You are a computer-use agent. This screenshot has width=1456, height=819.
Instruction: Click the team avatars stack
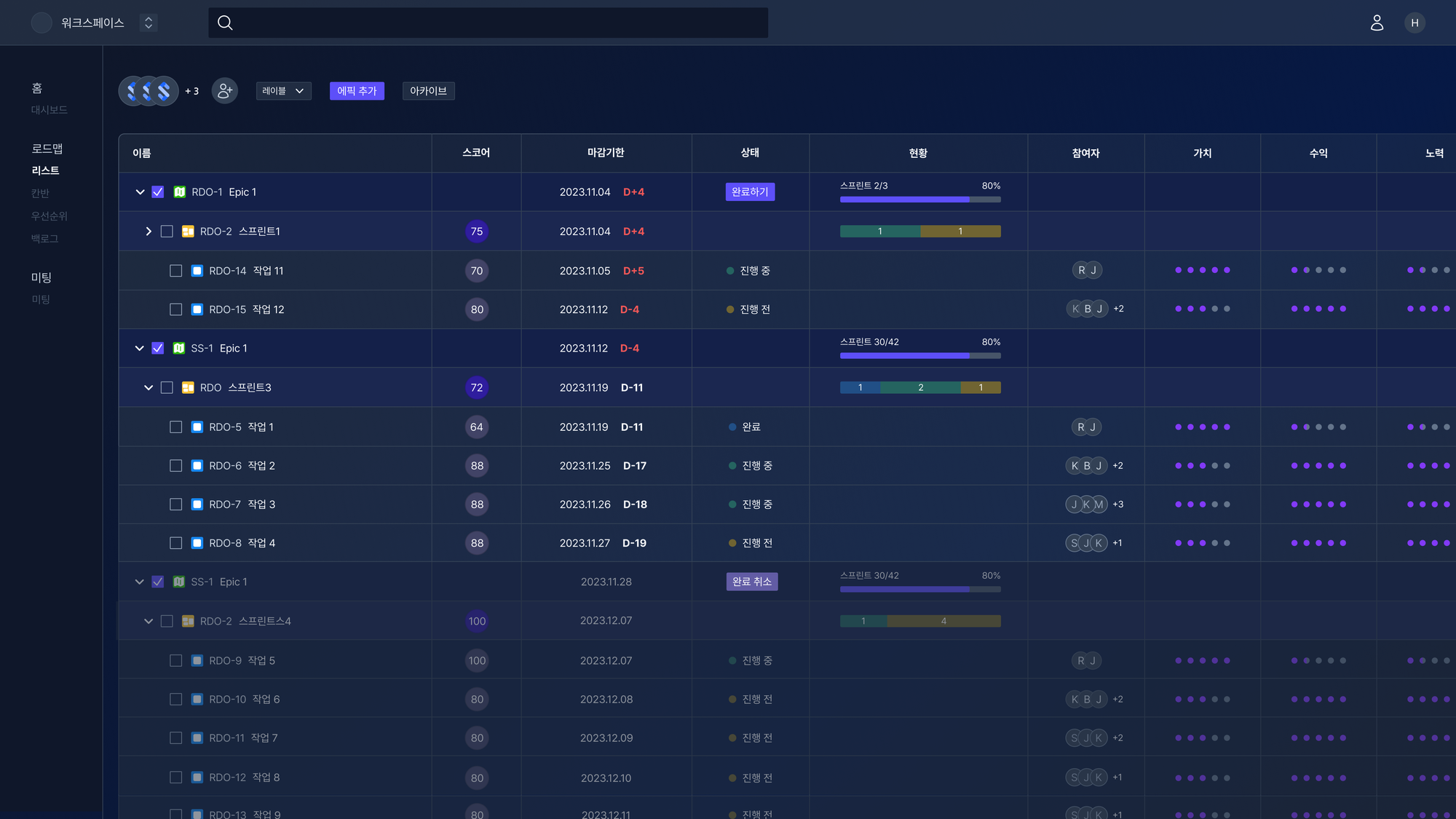click(x=149, y=91)
